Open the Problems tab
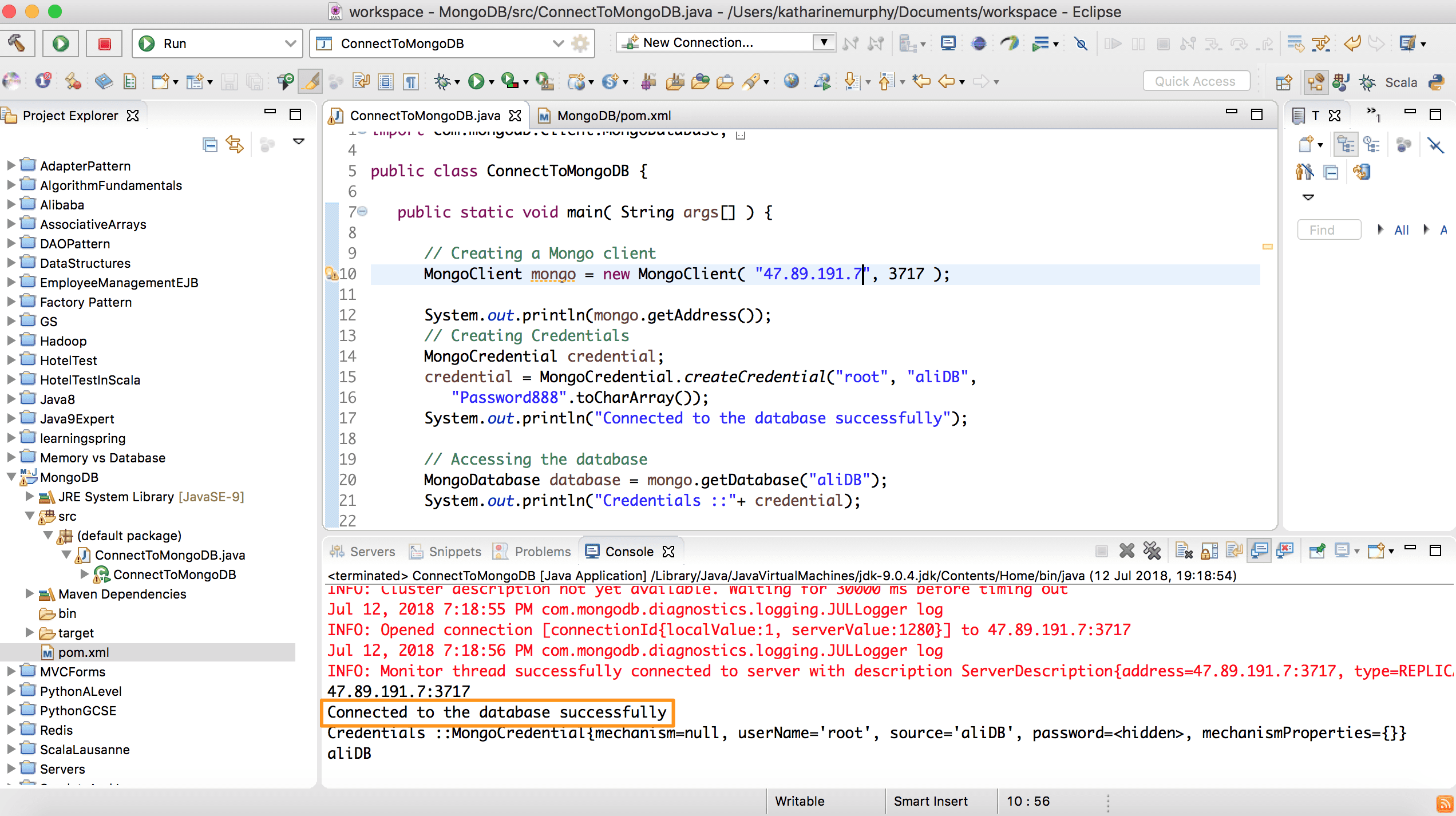The width and height of the screenshot is (1456, 816). coord(532,552)
